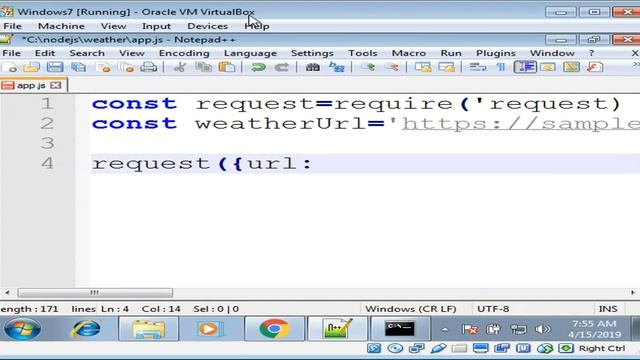Open Chrome from the Windows taskbar

click(274, 329)
